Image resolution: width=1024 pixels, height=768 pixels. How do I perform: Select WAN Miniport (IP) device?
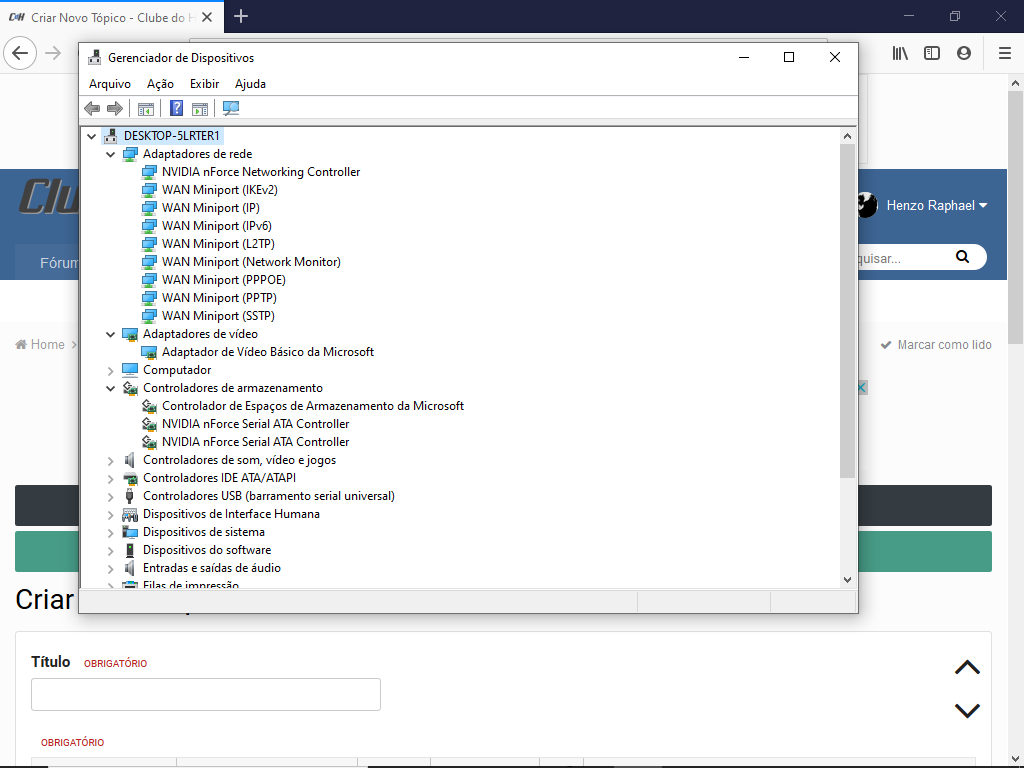pyautogui.click(x=210, y=208)
